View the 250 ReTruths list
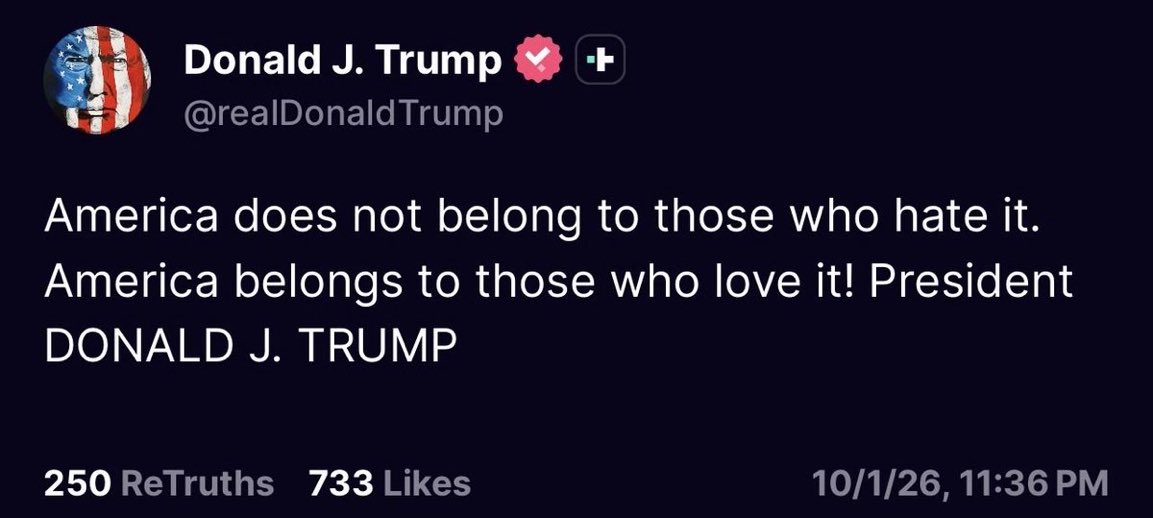This screenshot has height=518, width=1153. point(159,483)
